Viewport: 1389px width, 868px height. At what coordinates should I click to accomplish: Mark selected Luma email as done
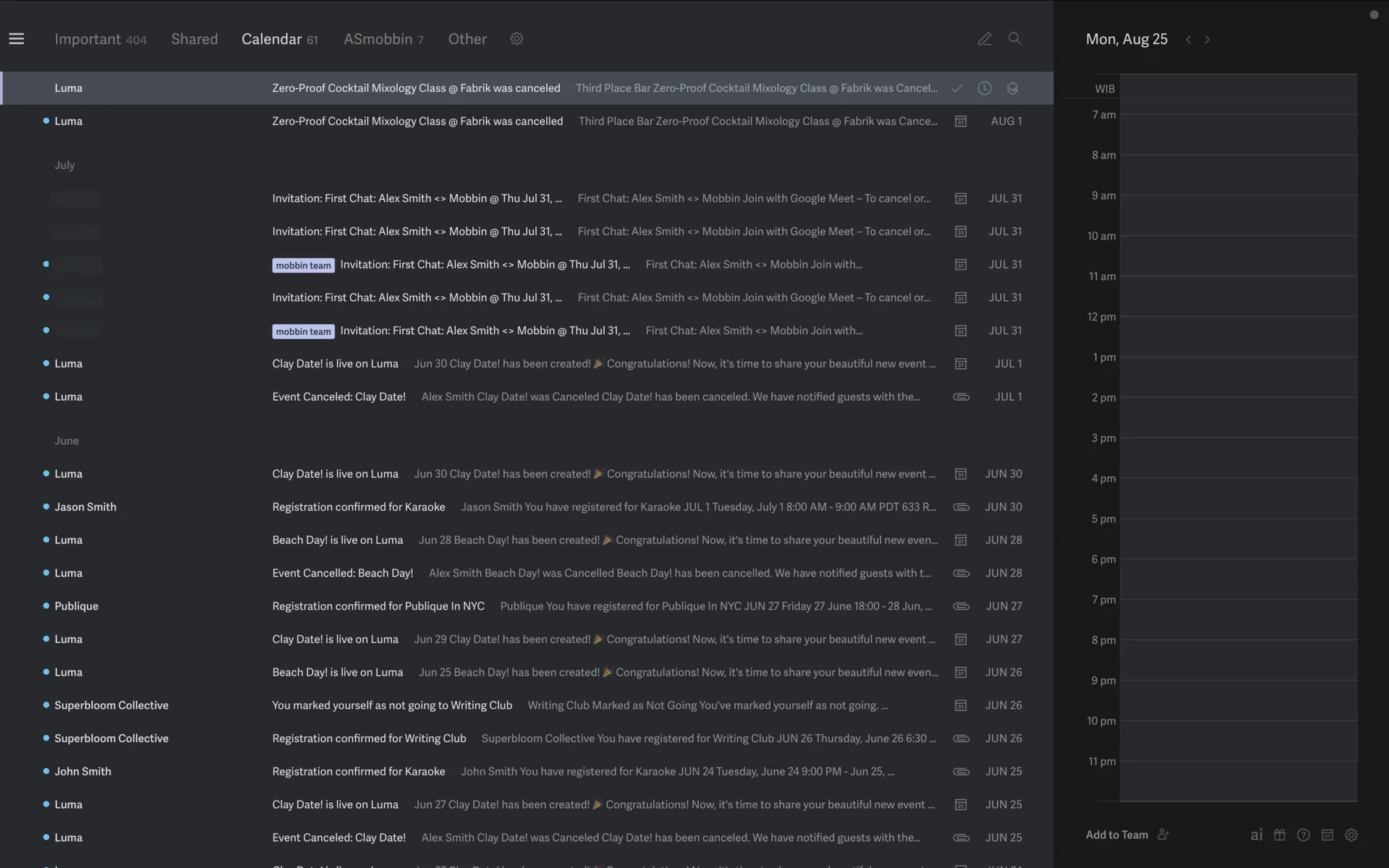point(957,88)
